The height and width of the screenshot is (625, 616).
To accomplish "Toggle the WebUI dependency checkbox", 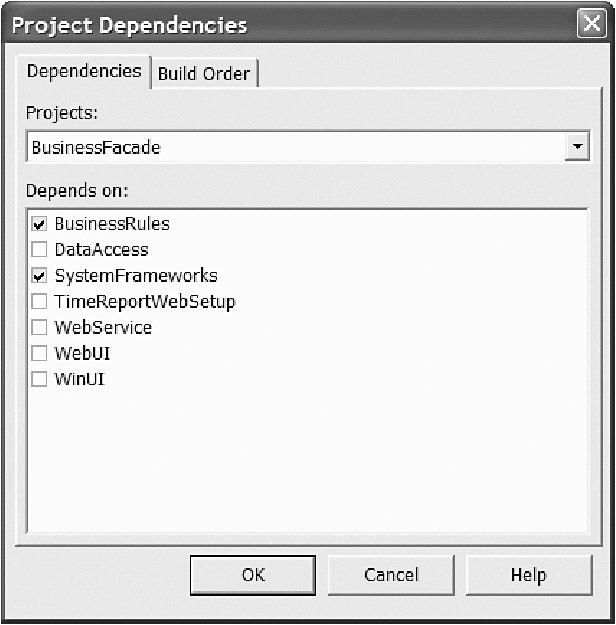I will pos(40,353).
